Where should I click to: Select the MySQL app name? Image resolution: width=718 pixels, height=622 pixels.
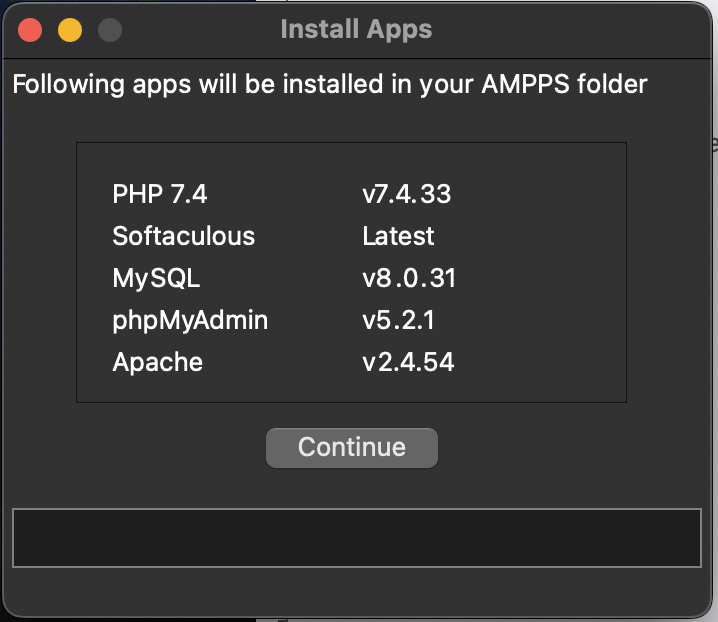pos(156,278)
